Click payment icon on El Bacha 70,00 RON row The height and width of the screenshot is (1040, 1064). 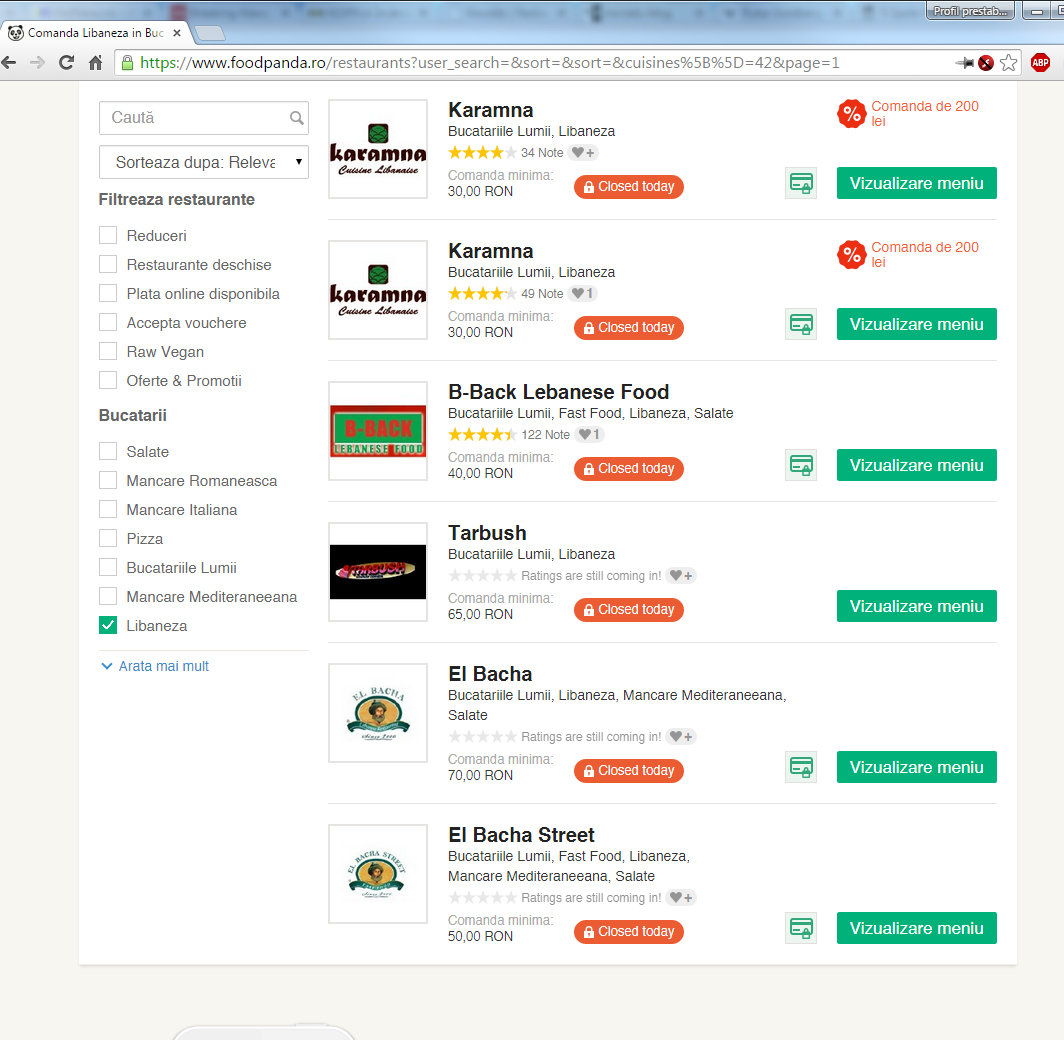(801, 767)
